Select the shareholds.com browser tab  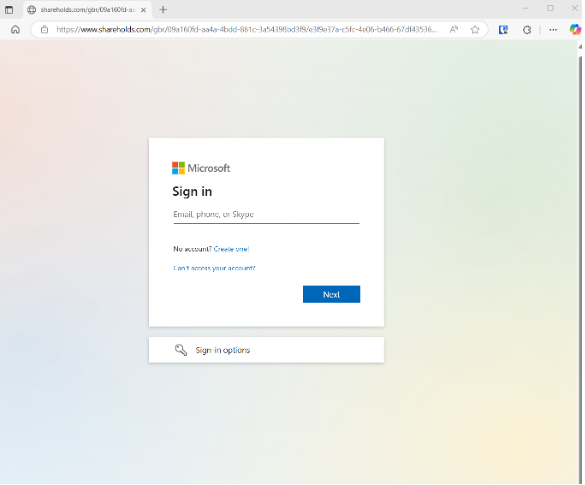point(87,10)
